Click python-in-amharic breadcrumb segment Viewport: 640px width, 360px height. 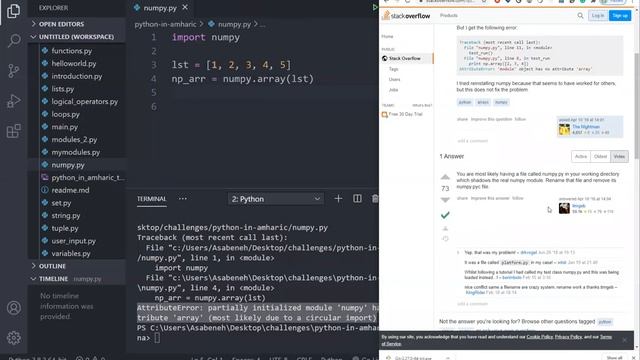(x=165, y=24)
